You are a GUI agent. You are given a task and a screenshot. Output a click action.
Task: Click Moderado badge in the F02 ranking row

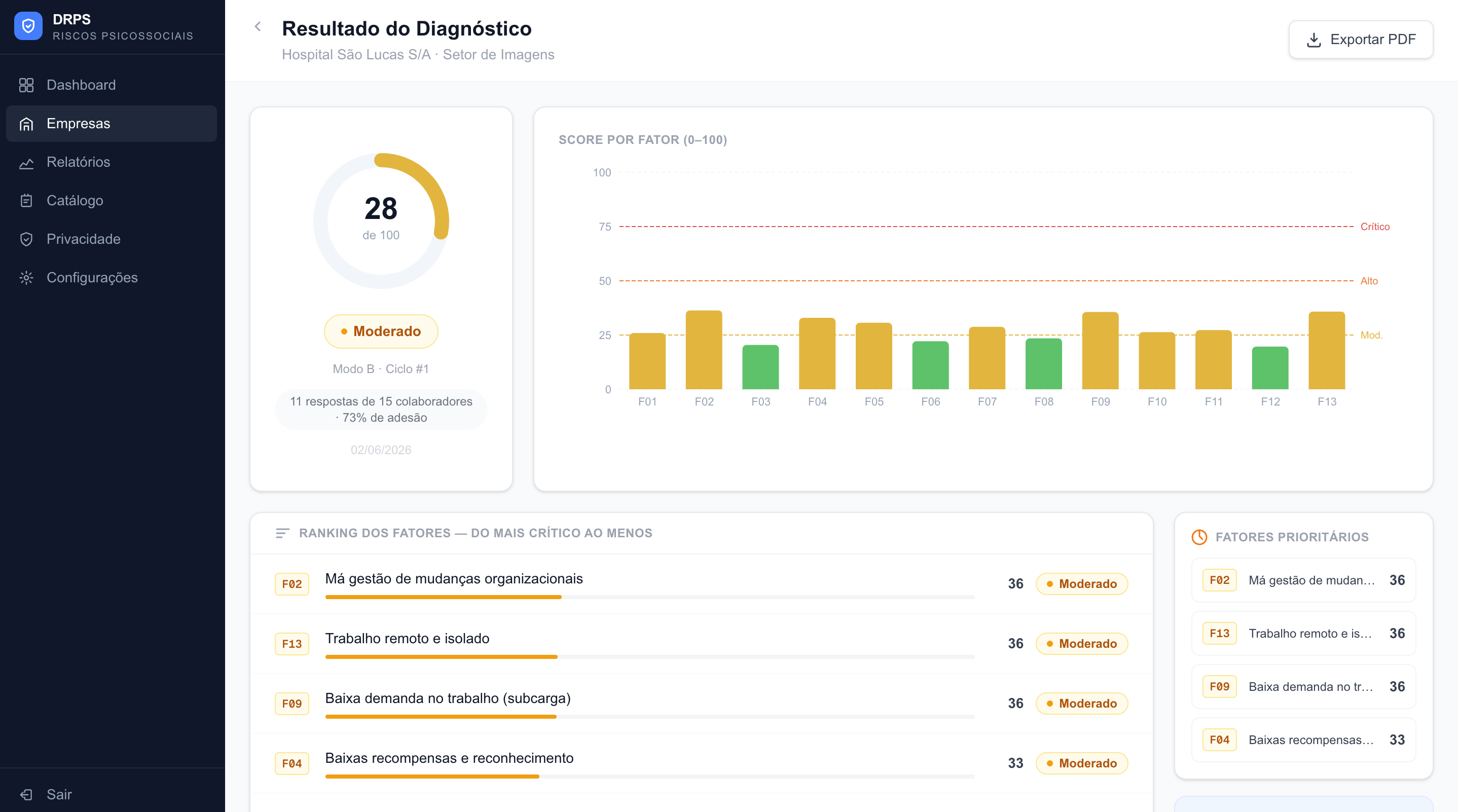1082,584
